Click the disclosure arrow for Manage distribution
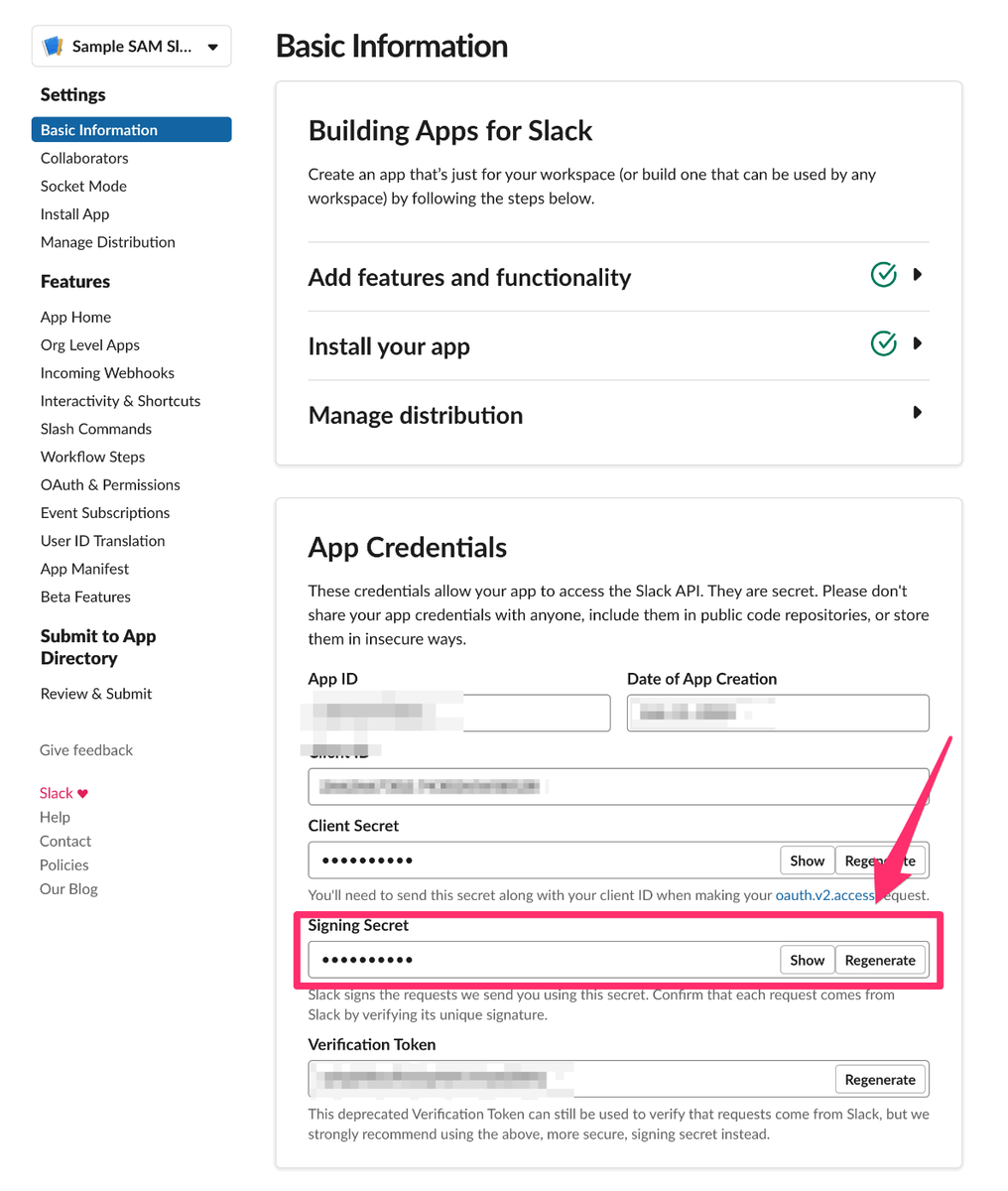 pos(917,413)
